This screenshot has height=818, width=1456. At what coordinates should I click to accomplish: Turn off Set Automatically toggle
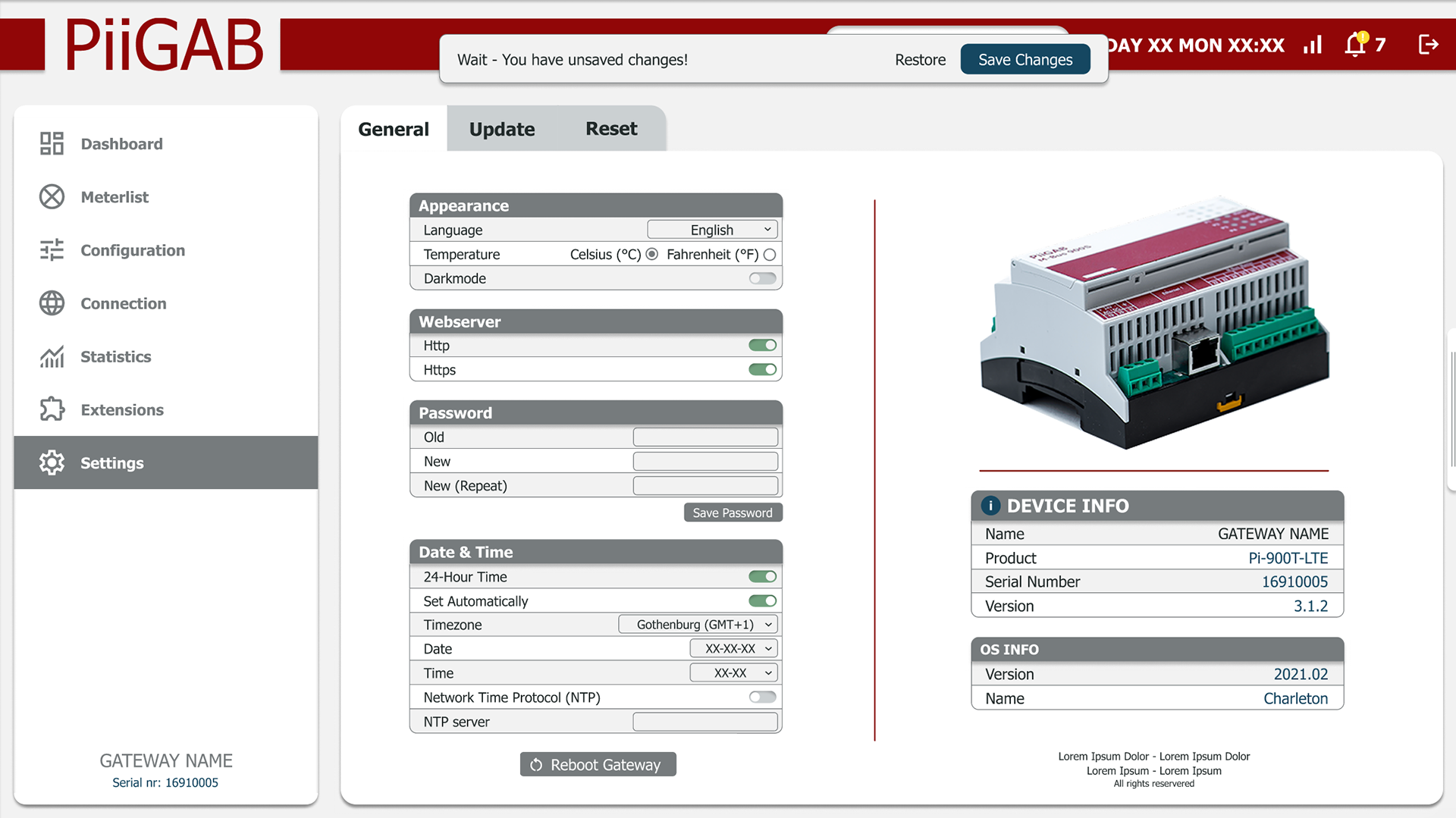[x=762, y=600]
